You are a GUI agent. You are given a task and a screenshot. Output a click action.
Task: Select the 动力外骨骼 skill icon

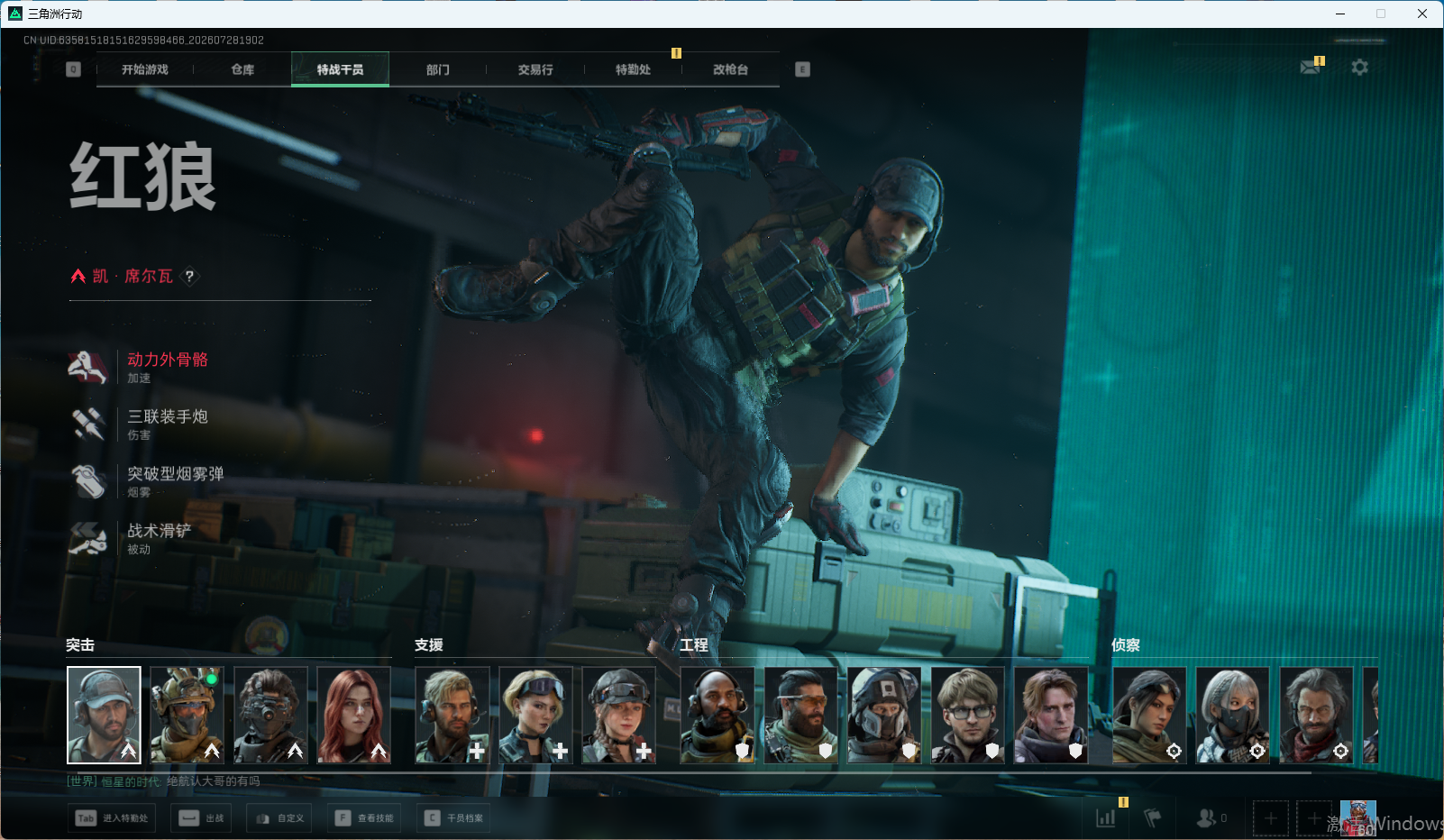point(88,367)
